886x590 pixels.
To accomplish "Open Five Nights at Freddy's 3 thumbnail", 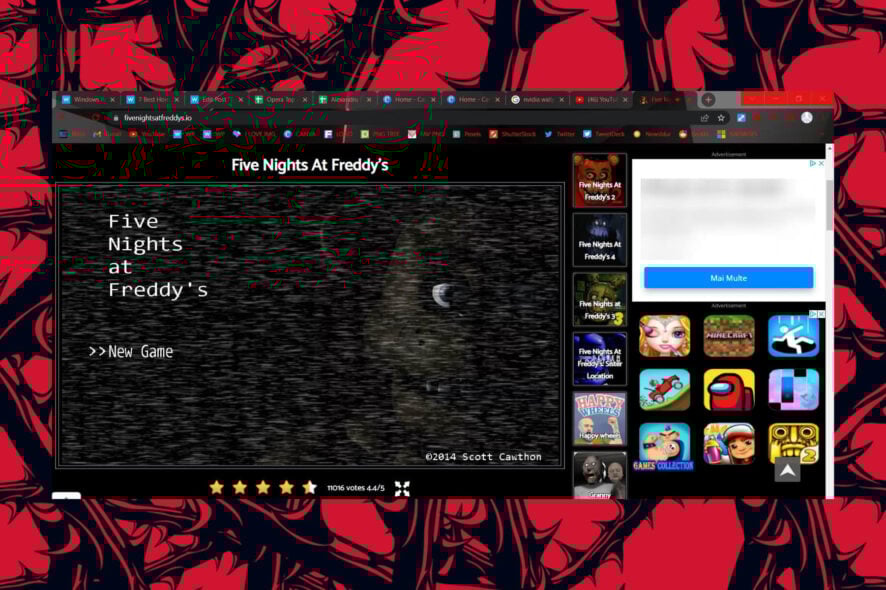I will 600,300.
